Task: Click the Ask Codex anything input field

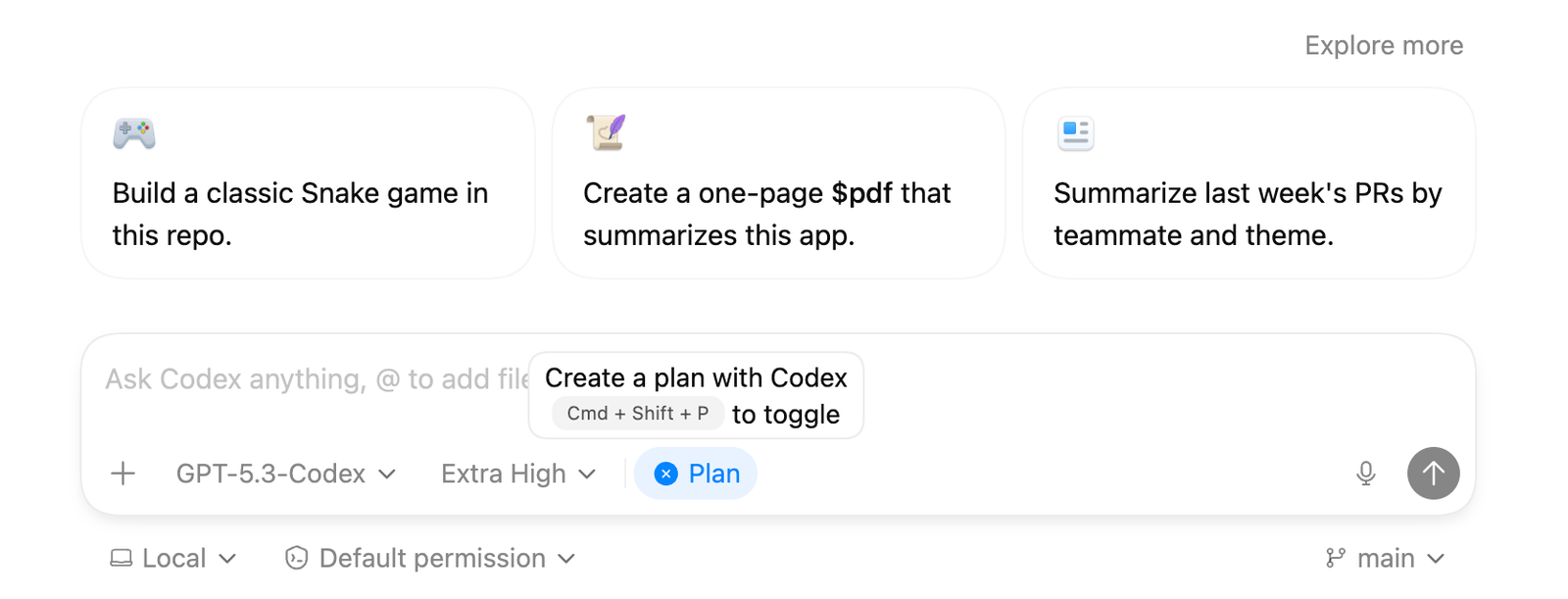Action: pyautogui.click(x=294, y=379)
